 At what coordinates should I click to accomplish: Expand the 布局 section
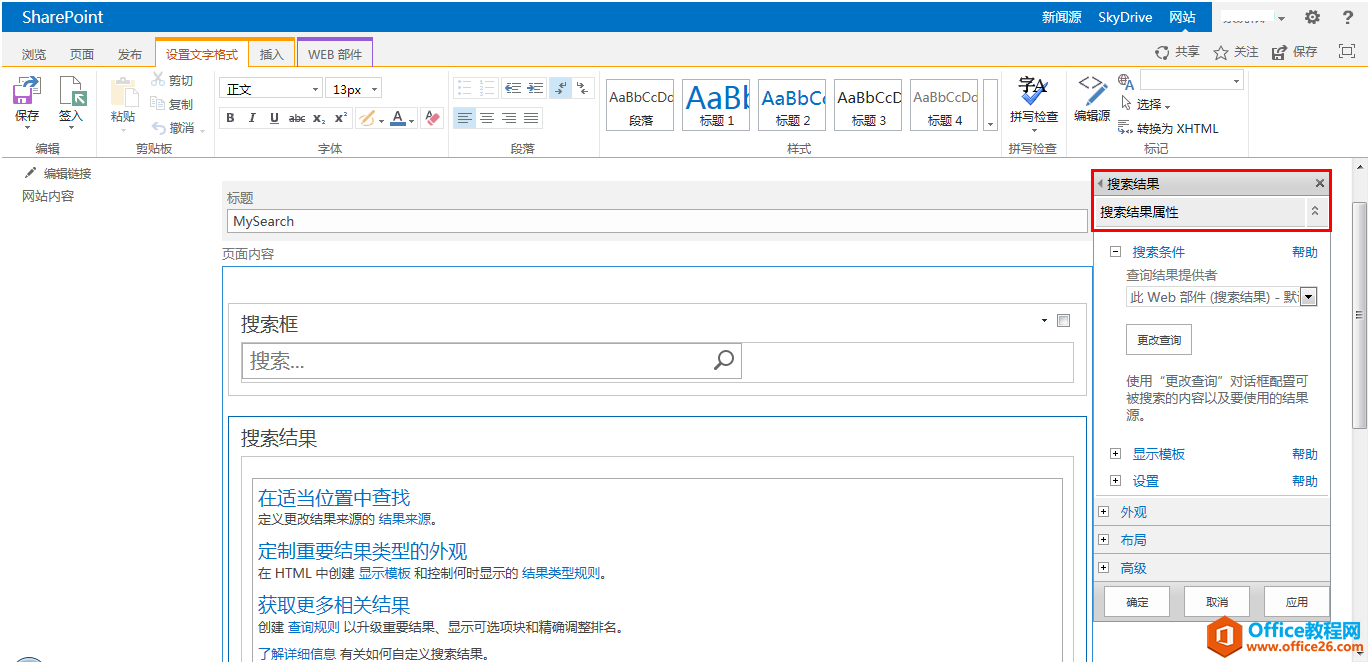tap(1104, 540)
